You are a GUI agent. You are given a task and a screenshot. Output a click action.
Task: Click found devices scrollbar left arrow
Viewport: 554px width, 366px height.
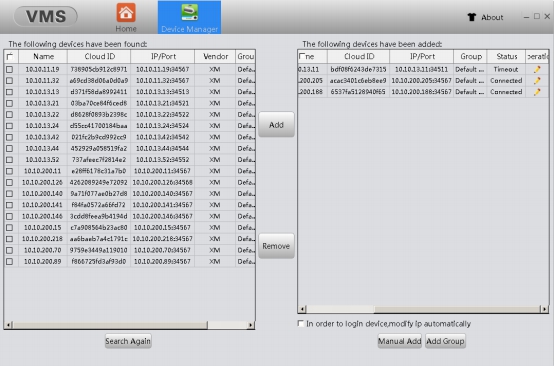point(8,325)
